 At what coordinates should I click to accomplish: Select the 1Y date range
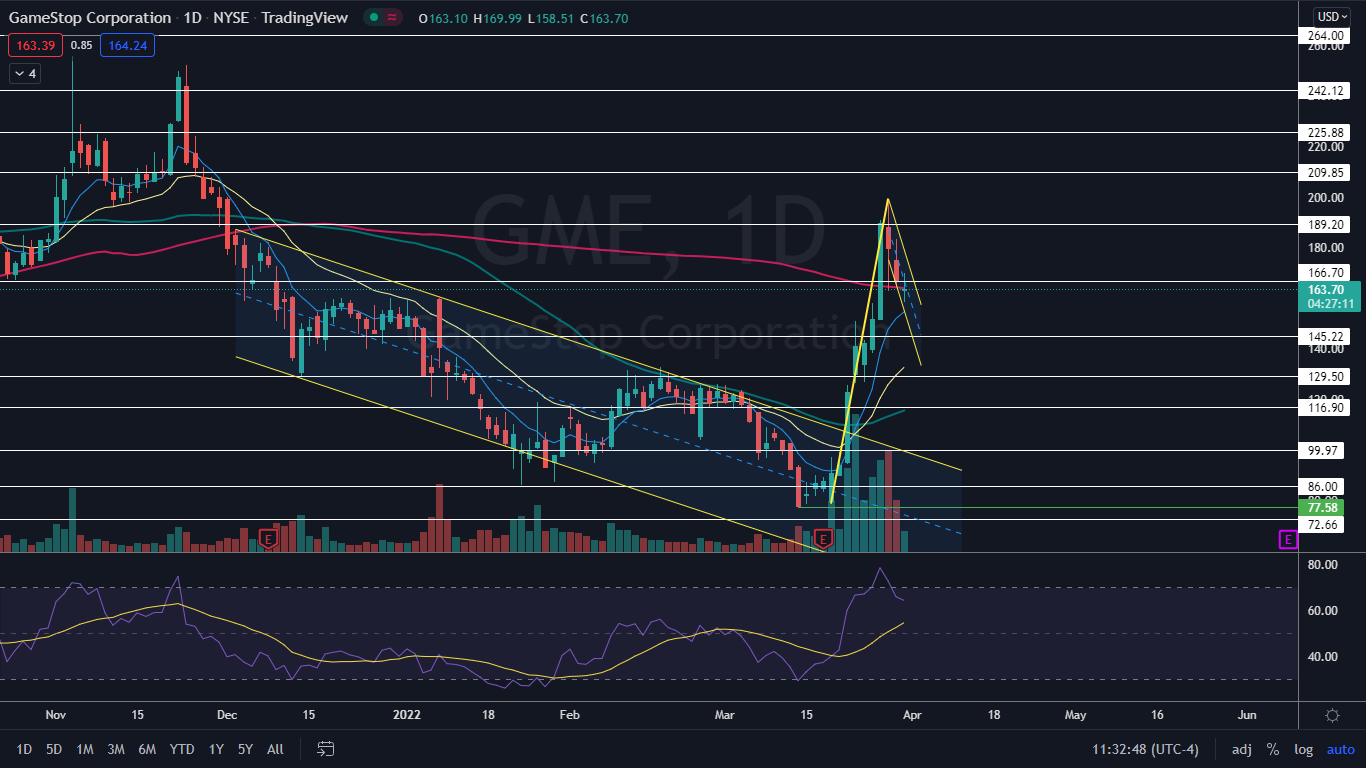[x=216, y=748]
